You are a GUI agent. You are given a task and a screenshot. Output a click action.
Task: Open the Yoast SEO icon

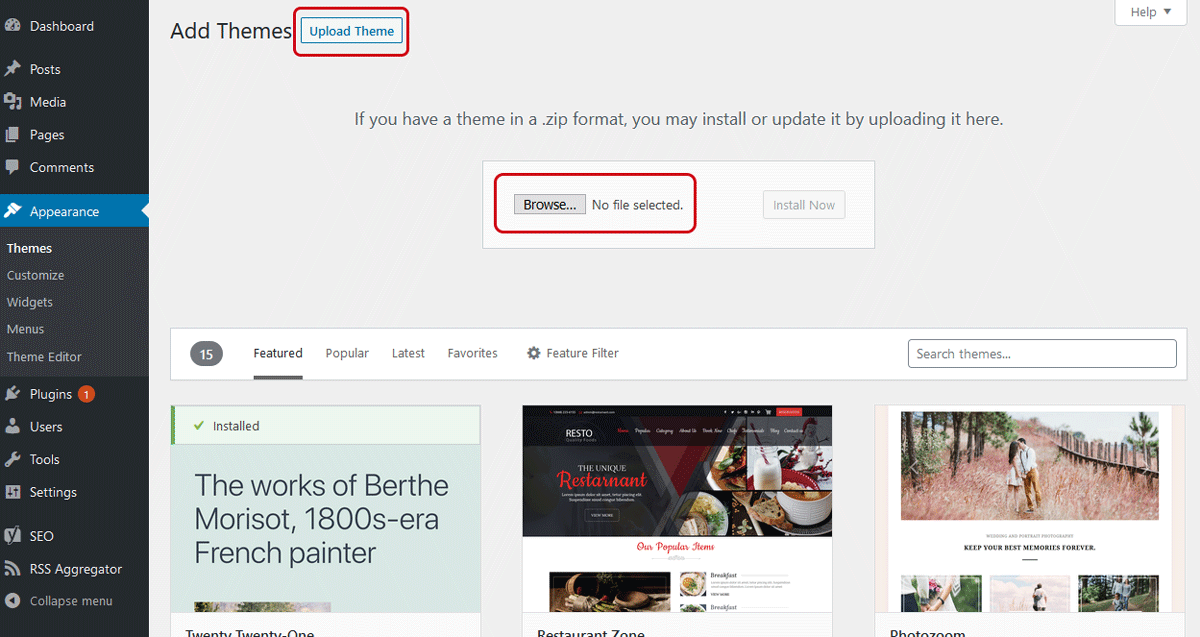(13, 536)
